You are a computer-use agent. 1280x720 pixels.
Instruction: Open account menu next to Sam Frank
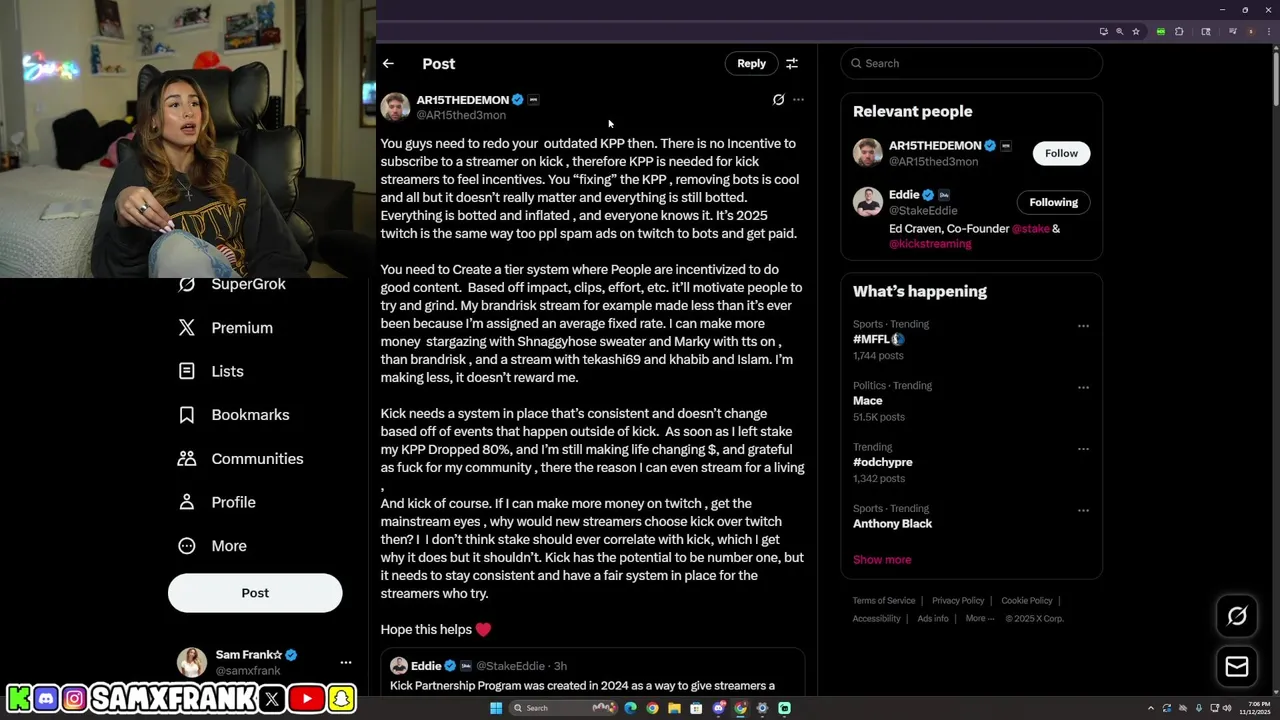346,662
